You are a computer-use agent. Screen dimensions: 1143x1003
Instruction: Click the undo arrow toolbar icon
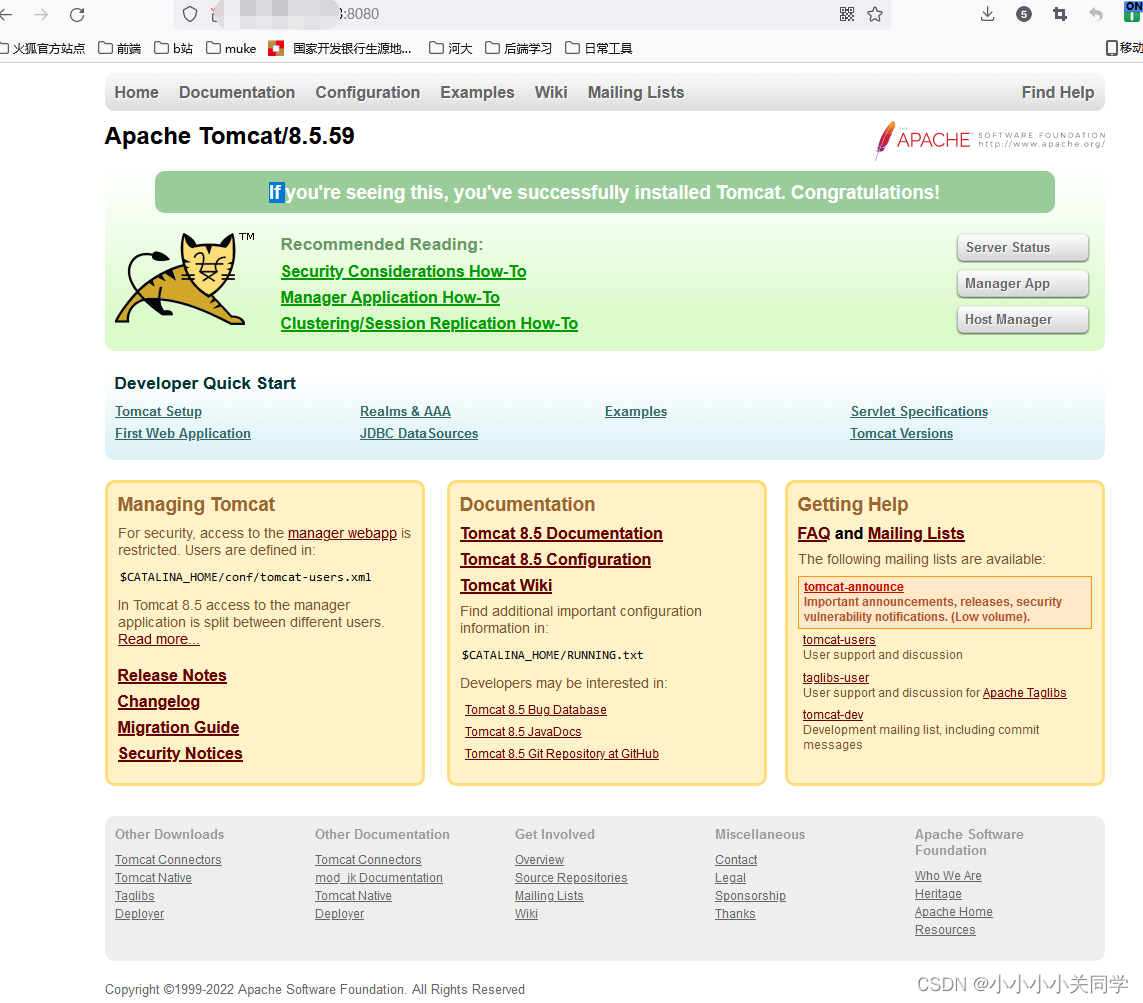point(1096,14)
